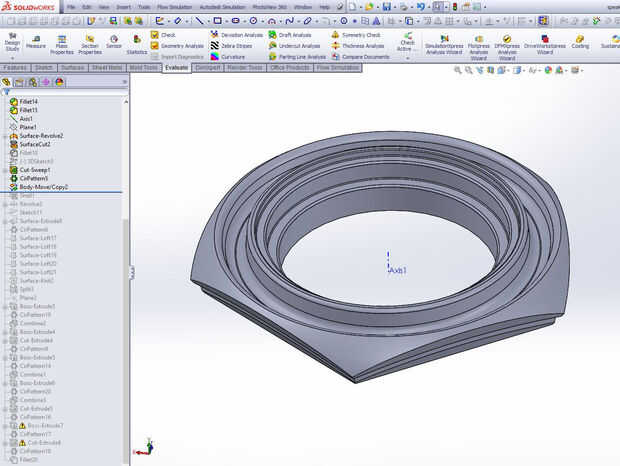Switch to the Sketch tab
This screenshot has width=620, height=466.
pyautogui.click(x=43, y=68)
